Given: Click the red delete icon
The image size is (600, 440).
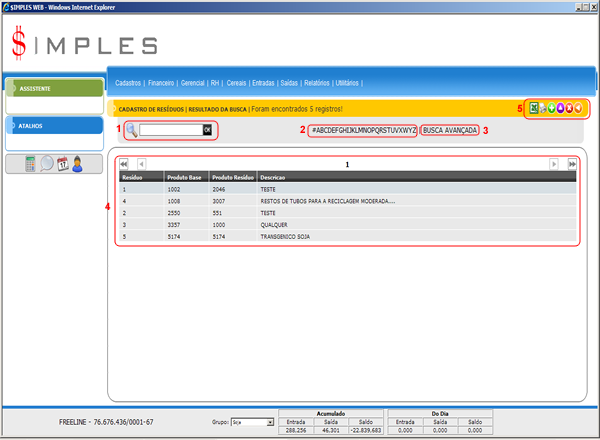Looking at the screenshot, I should (567, 108).
